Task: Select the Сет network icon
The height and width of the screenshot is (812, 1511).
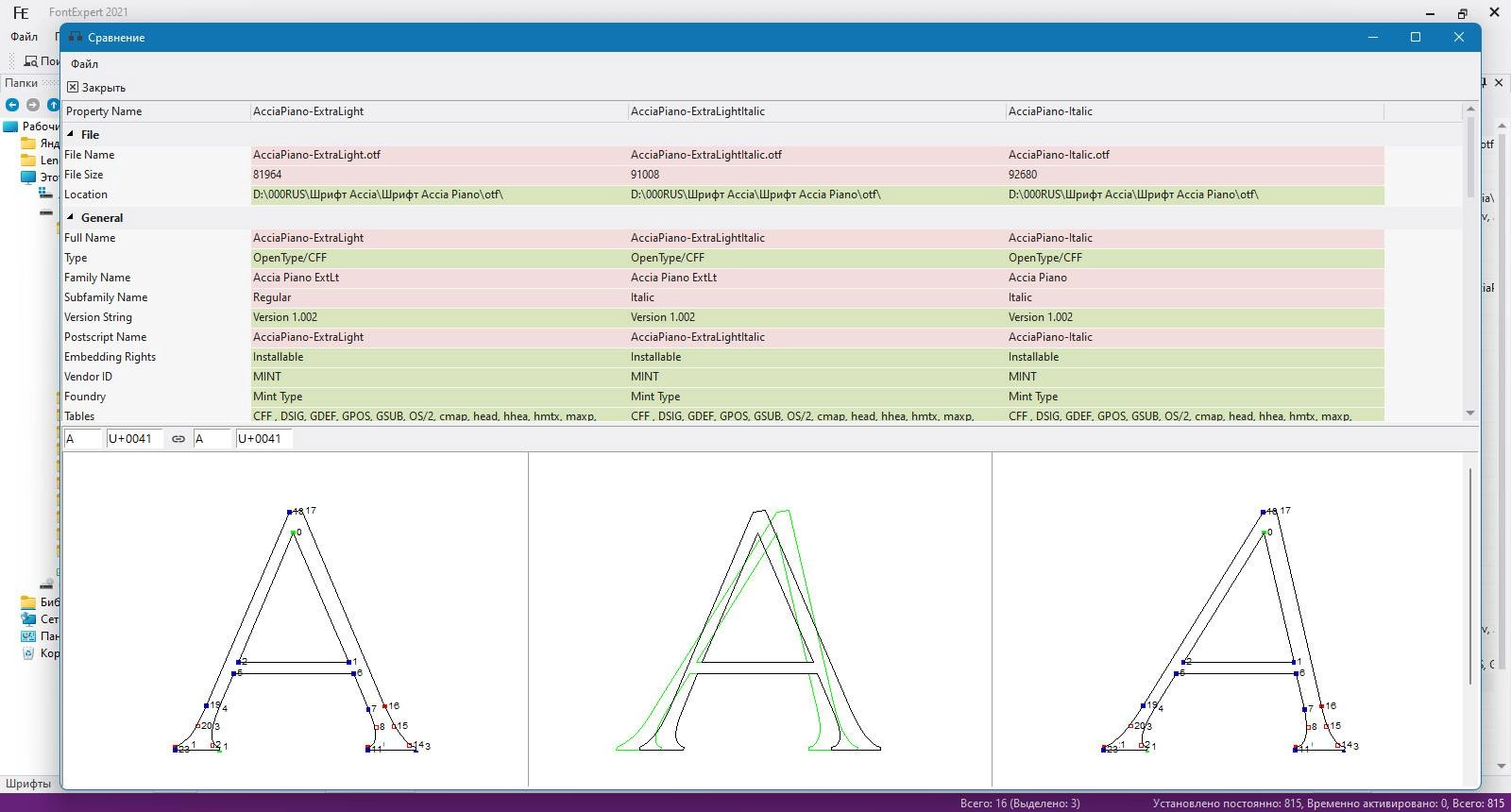Action: coord(28,619)
